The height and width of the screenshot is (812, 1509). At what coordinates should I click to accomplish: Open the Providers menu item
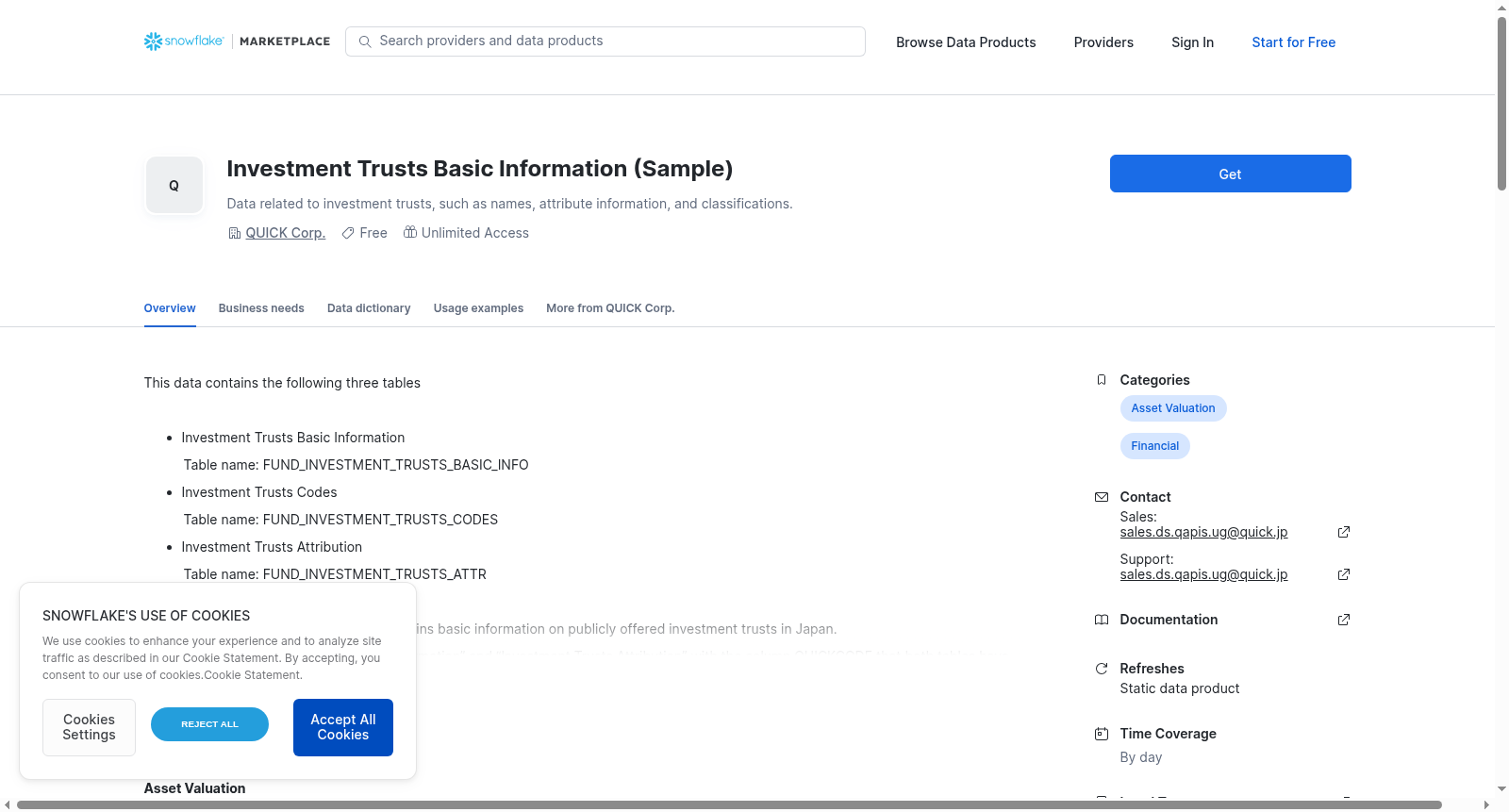[1103, 42]
